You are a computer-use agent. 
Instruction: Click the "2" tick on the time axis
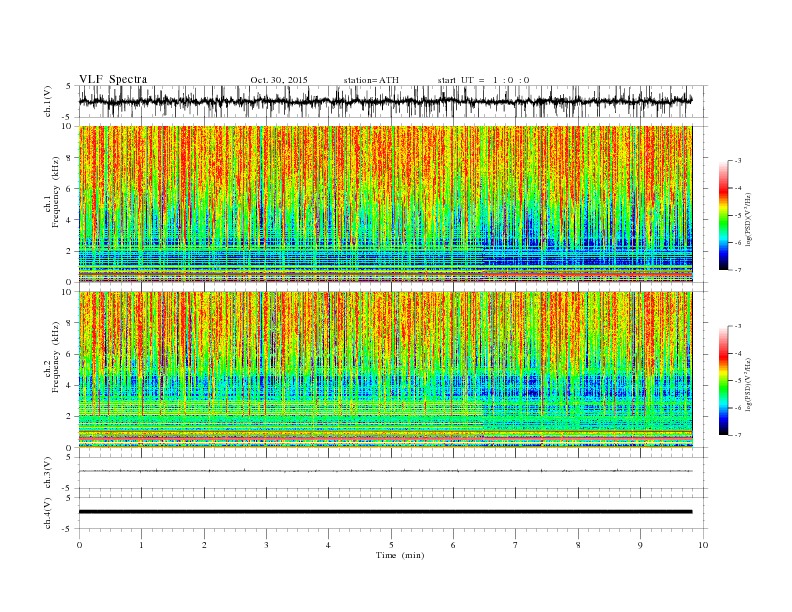point(204,545)
